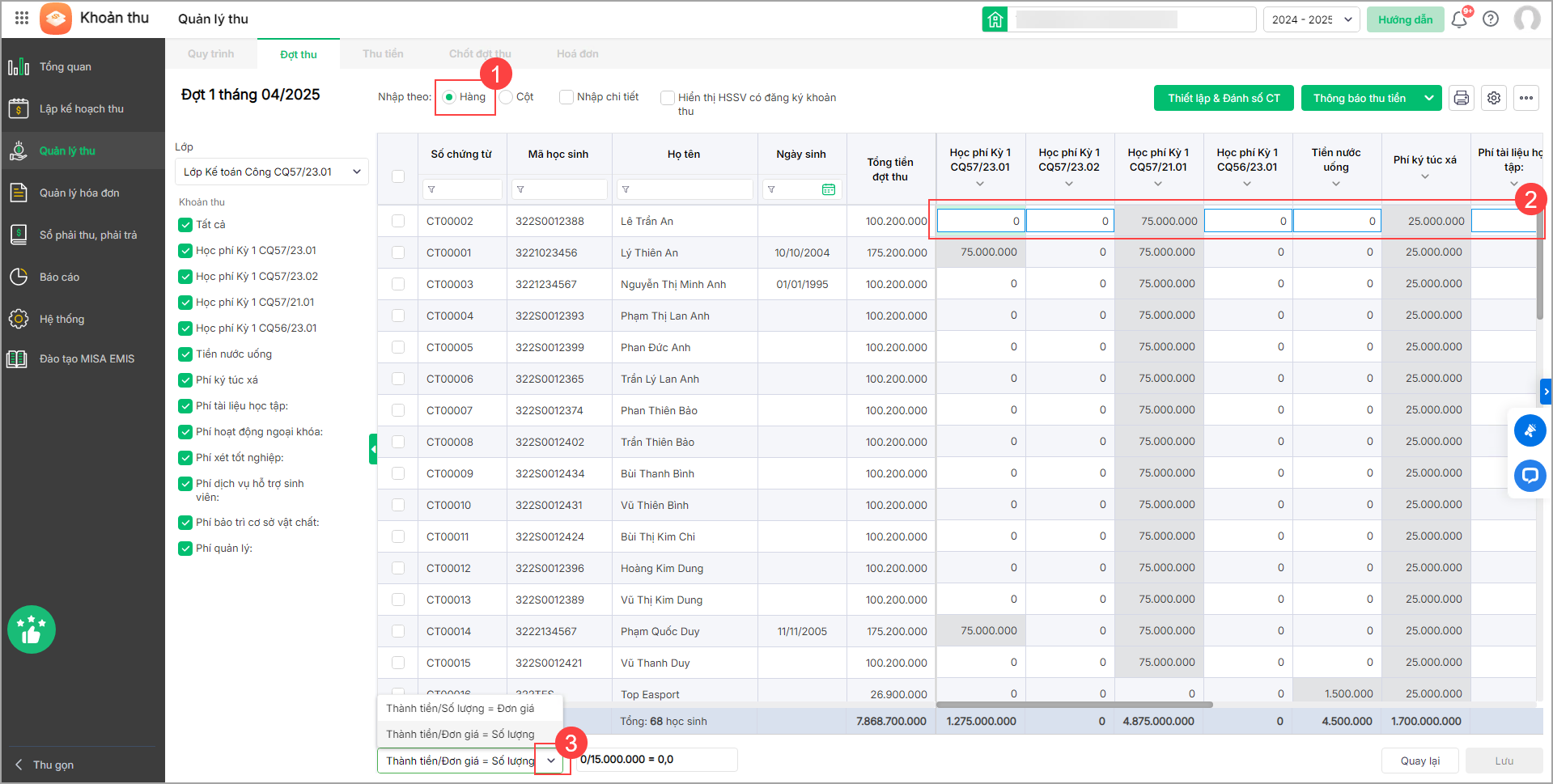1553x784 pixels.
Task: Expand the Thông báo thu tiền dropdown arrow
Action: click(x=1429, y=98)
